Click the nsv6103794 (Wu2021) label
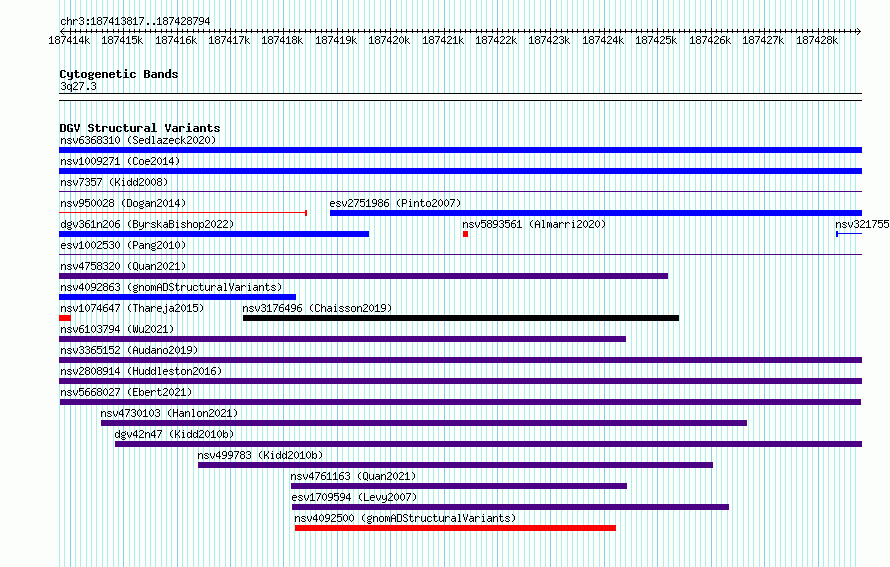 (117, 329)
